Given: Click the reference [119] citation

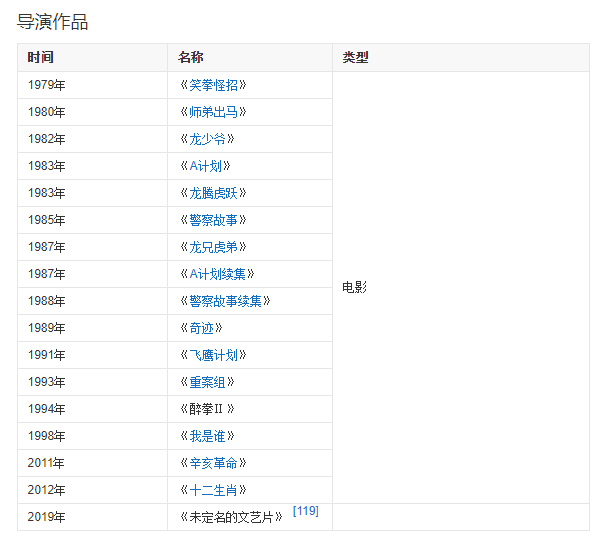Looking at the screenshot, I should click(305, 511).
